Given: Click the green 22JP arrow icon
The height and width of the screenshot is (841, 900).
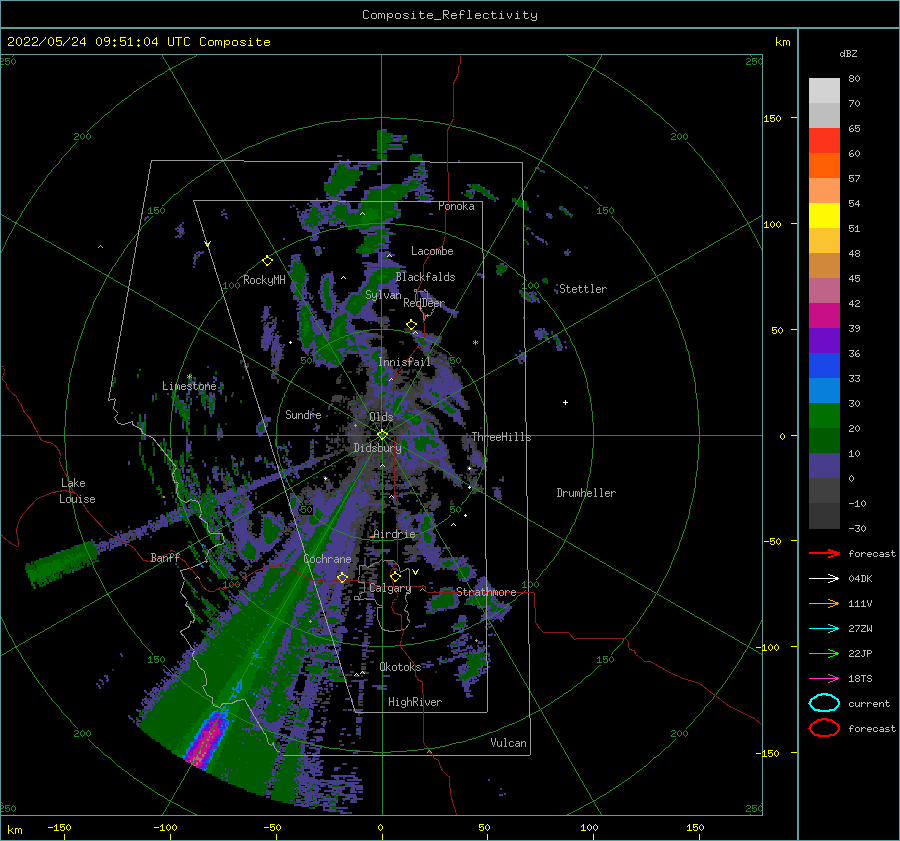Looking at the screenshot, I should (x=824, y=653).
